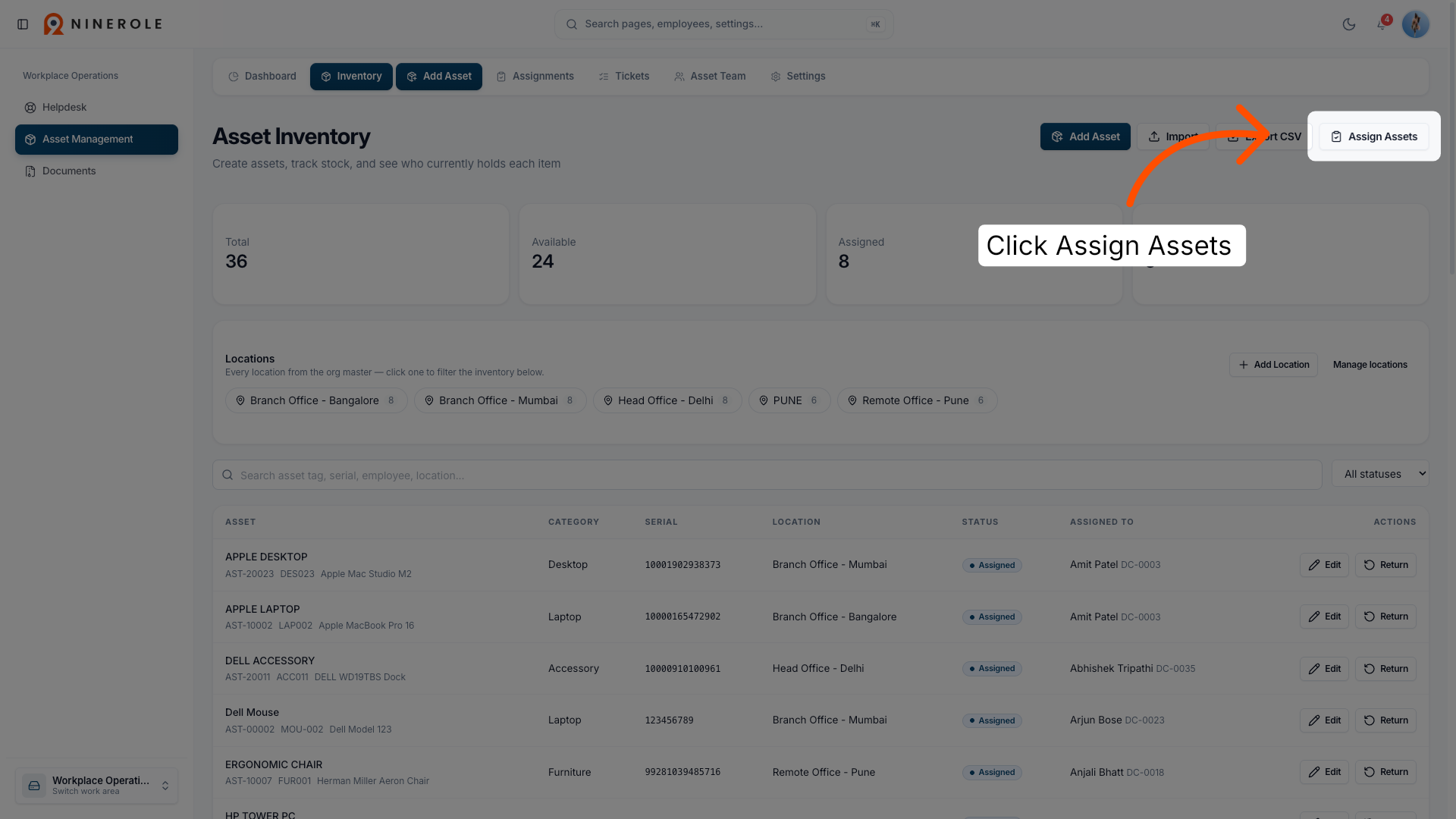Click the APPLE LAPTOP asset name
The image size is (1456, 819).
pos(262,609)
